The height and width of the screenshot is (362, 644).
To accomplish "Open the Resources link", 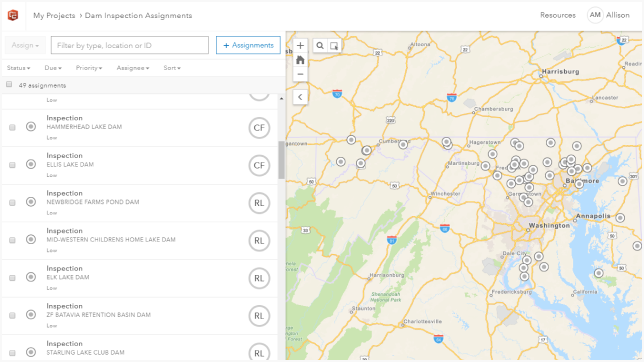I will (558, 15).
